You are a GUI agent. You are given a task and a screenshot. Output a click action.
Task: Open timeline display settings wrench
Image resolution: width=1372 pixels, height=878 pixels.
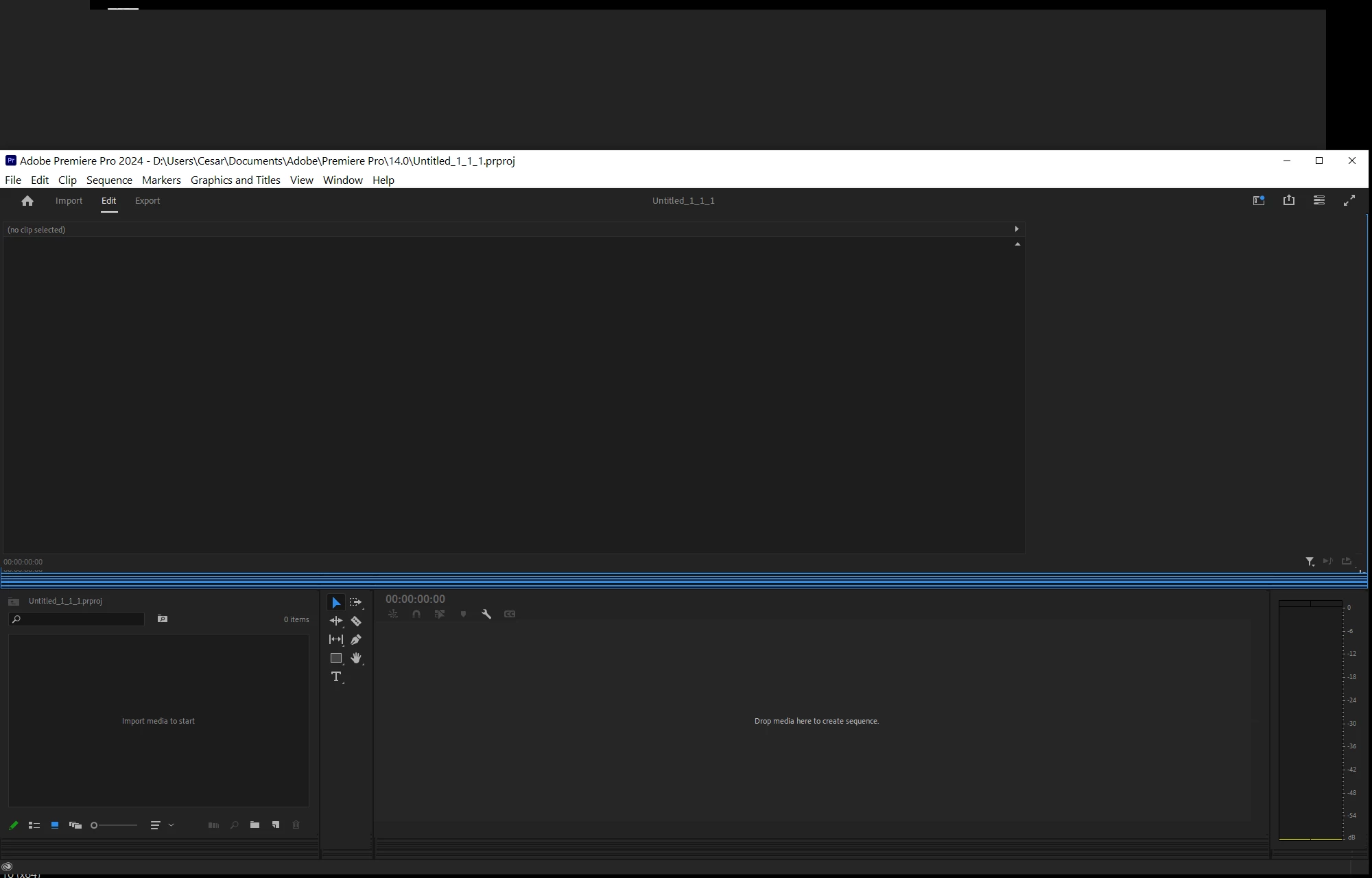(486, 614)
